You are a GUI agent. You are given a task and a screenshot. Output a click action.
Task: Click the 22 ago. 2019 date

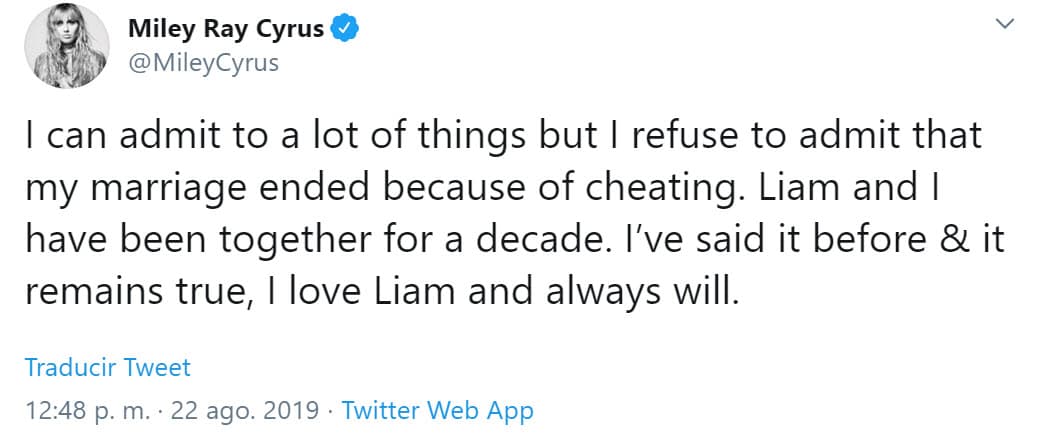click(x=246, y=410)
